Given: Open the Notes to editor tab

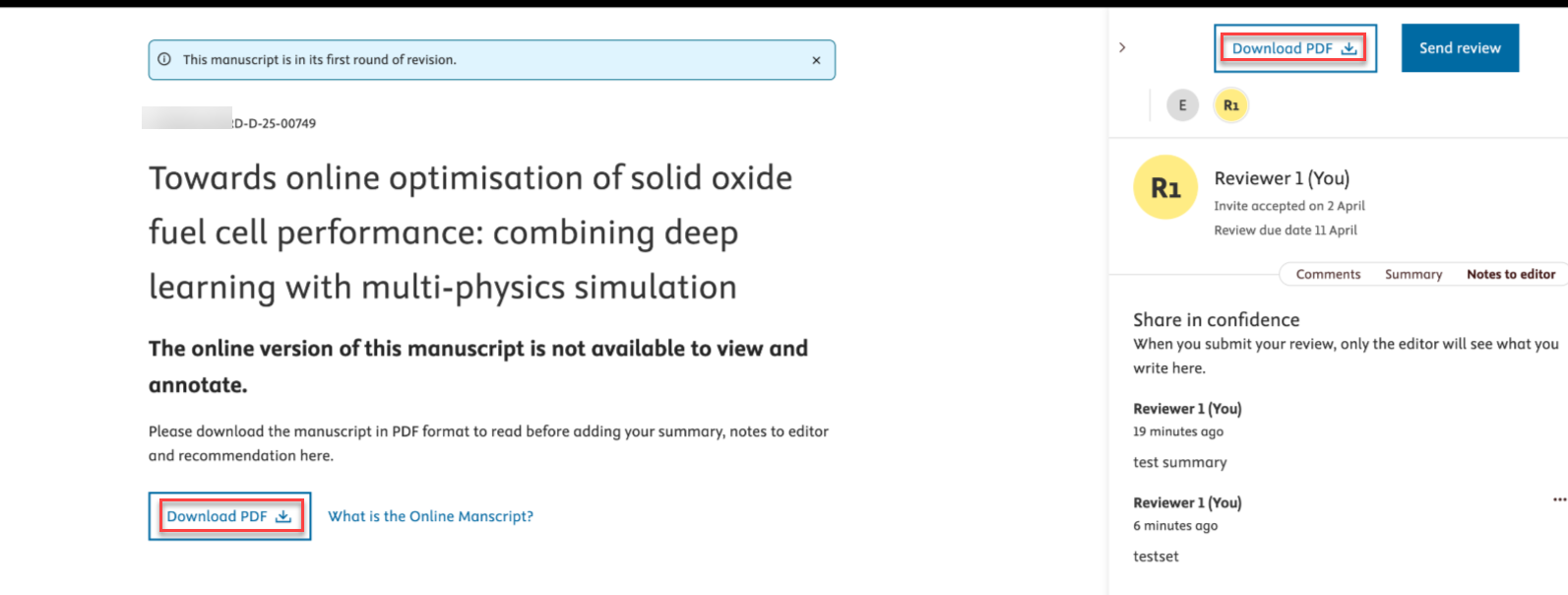Looking at the screenshot, I should coord(1510,275).
